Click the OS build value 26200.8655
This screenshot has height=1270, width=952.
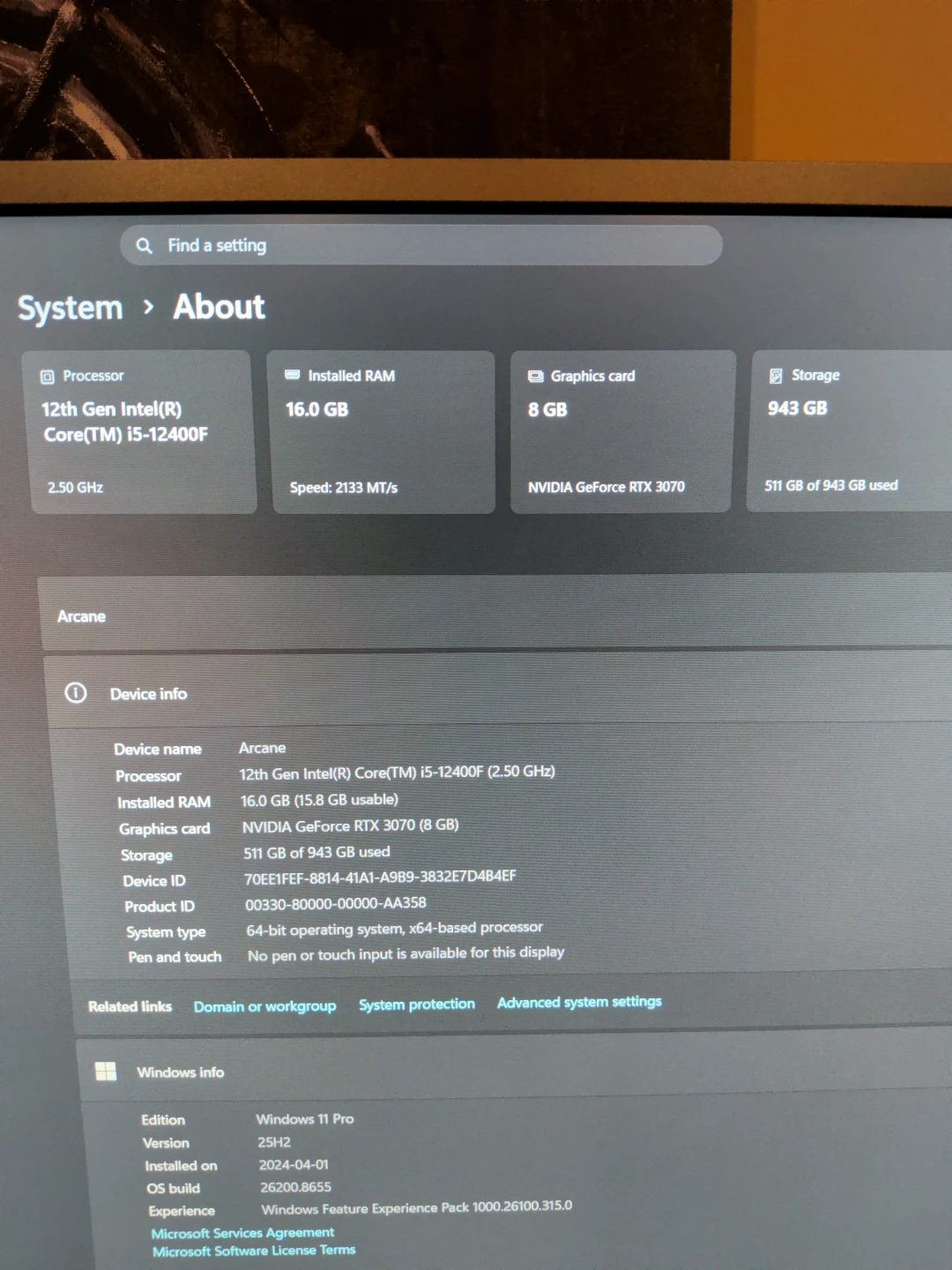(x=296, y=1187)
